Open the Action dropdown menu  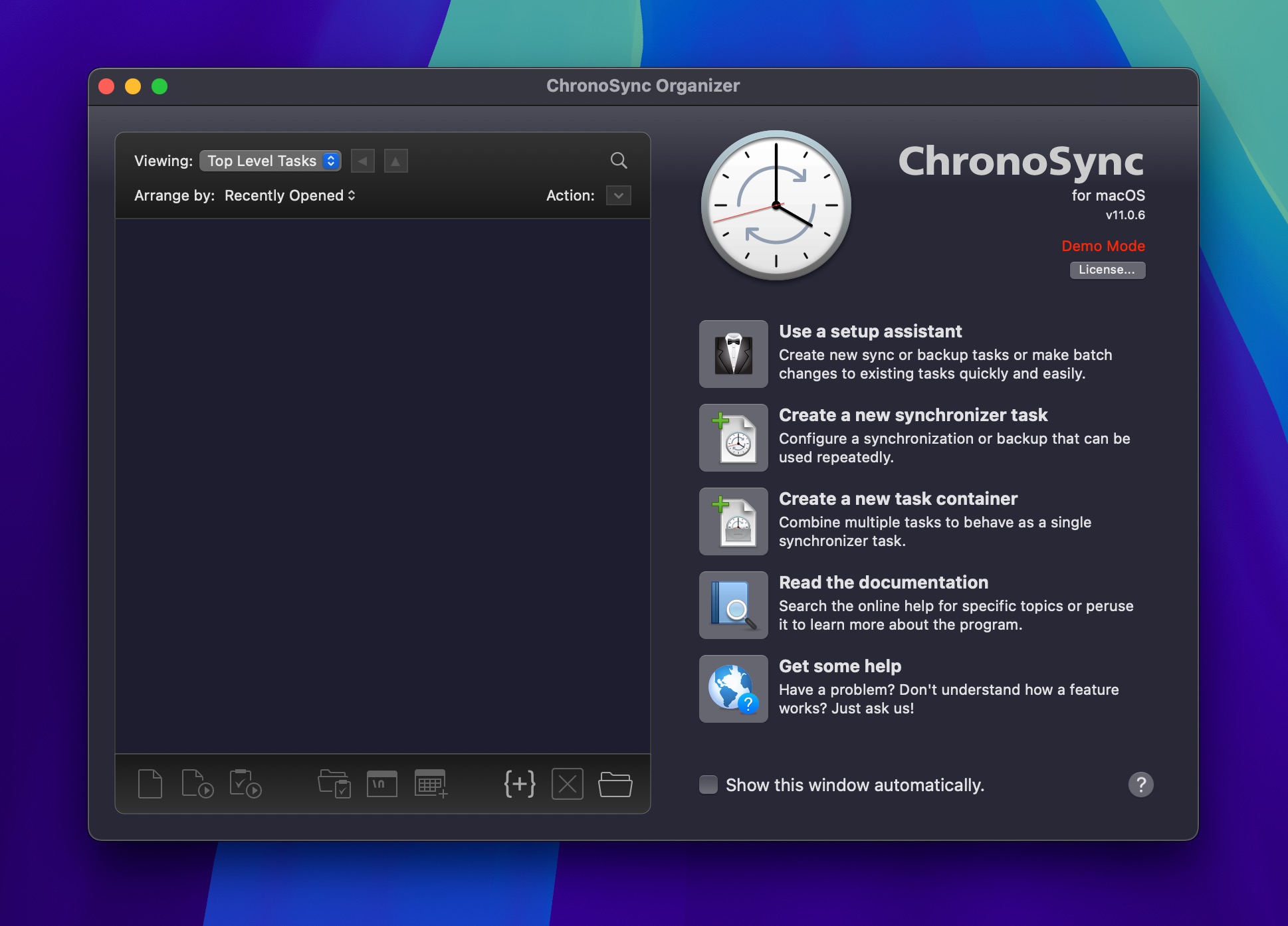pos(619,195)
